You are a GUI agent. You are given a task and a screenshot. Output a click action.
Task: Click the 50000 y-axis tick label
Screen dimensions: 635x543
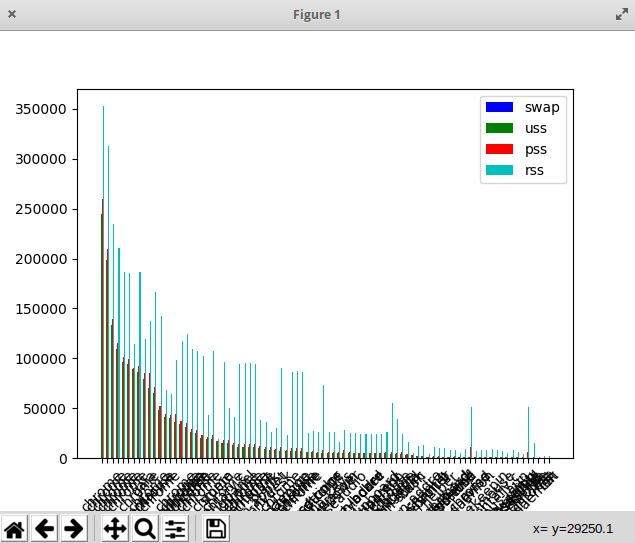[45, 409]
